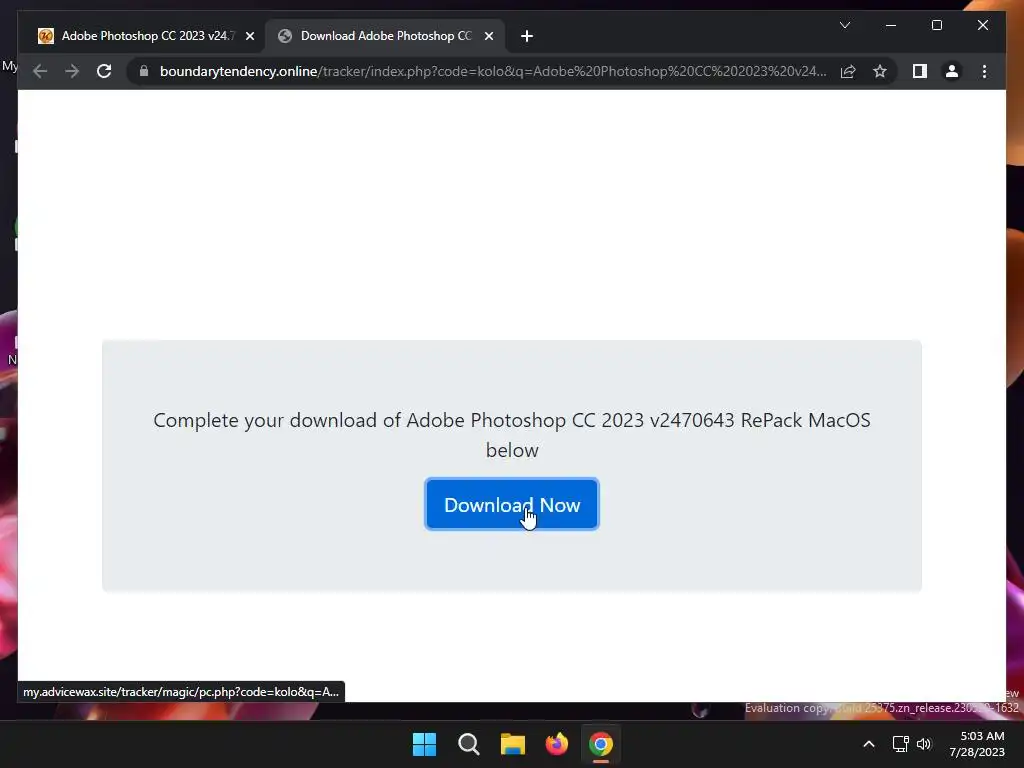Open a new browser tab
This screenshot has height=768, width=1024.
click(527, 37)
